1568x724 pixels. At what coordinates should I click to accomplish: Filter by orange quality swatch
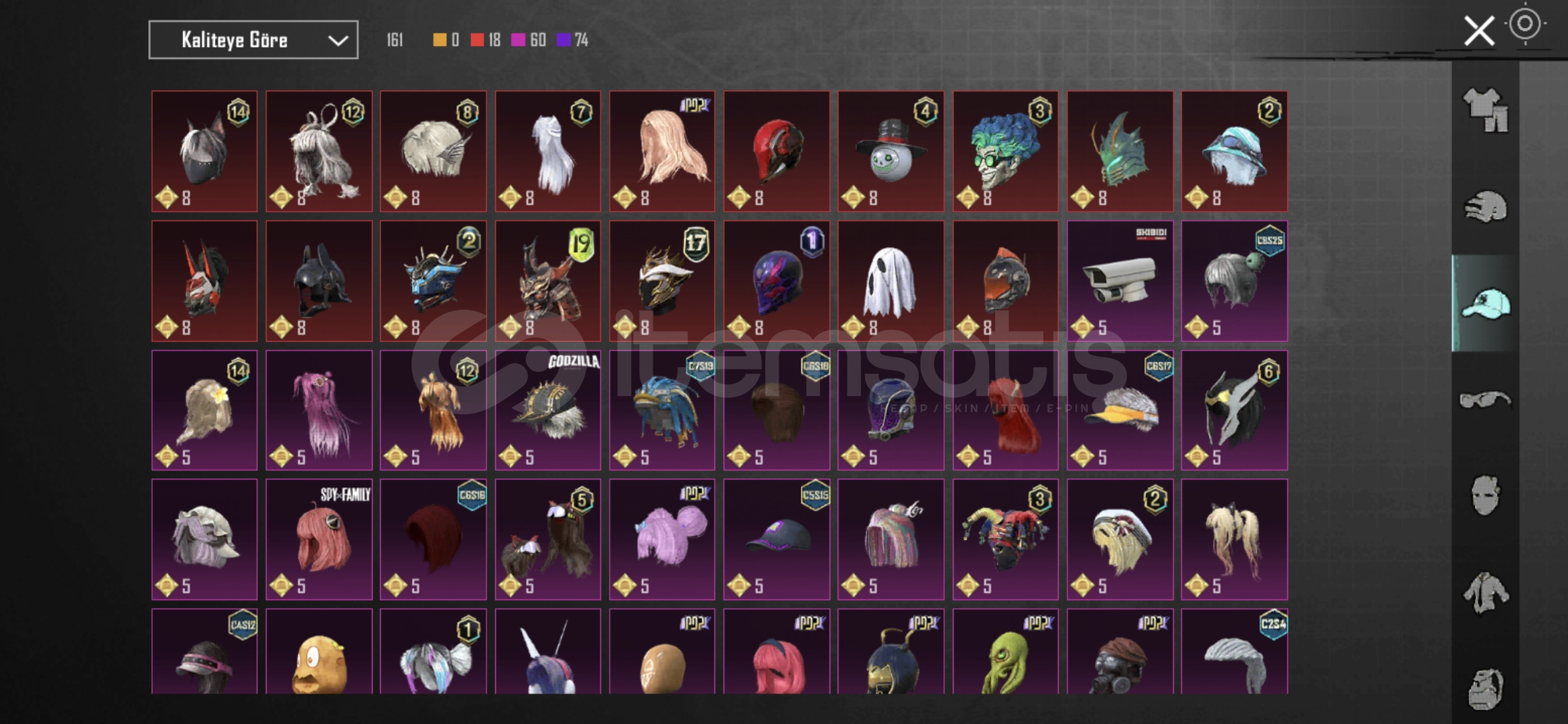[446, 40]
